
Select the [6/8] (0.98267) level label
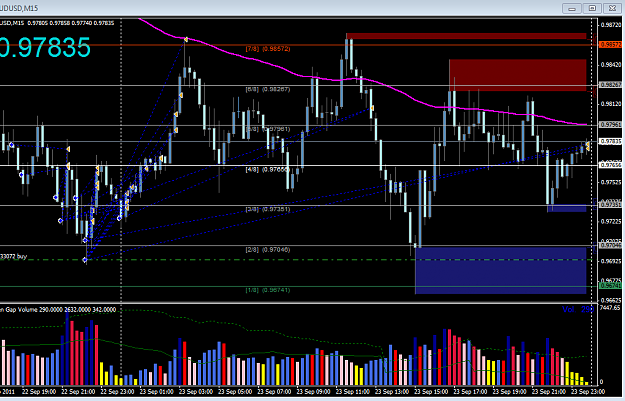[x=268, y=89]
